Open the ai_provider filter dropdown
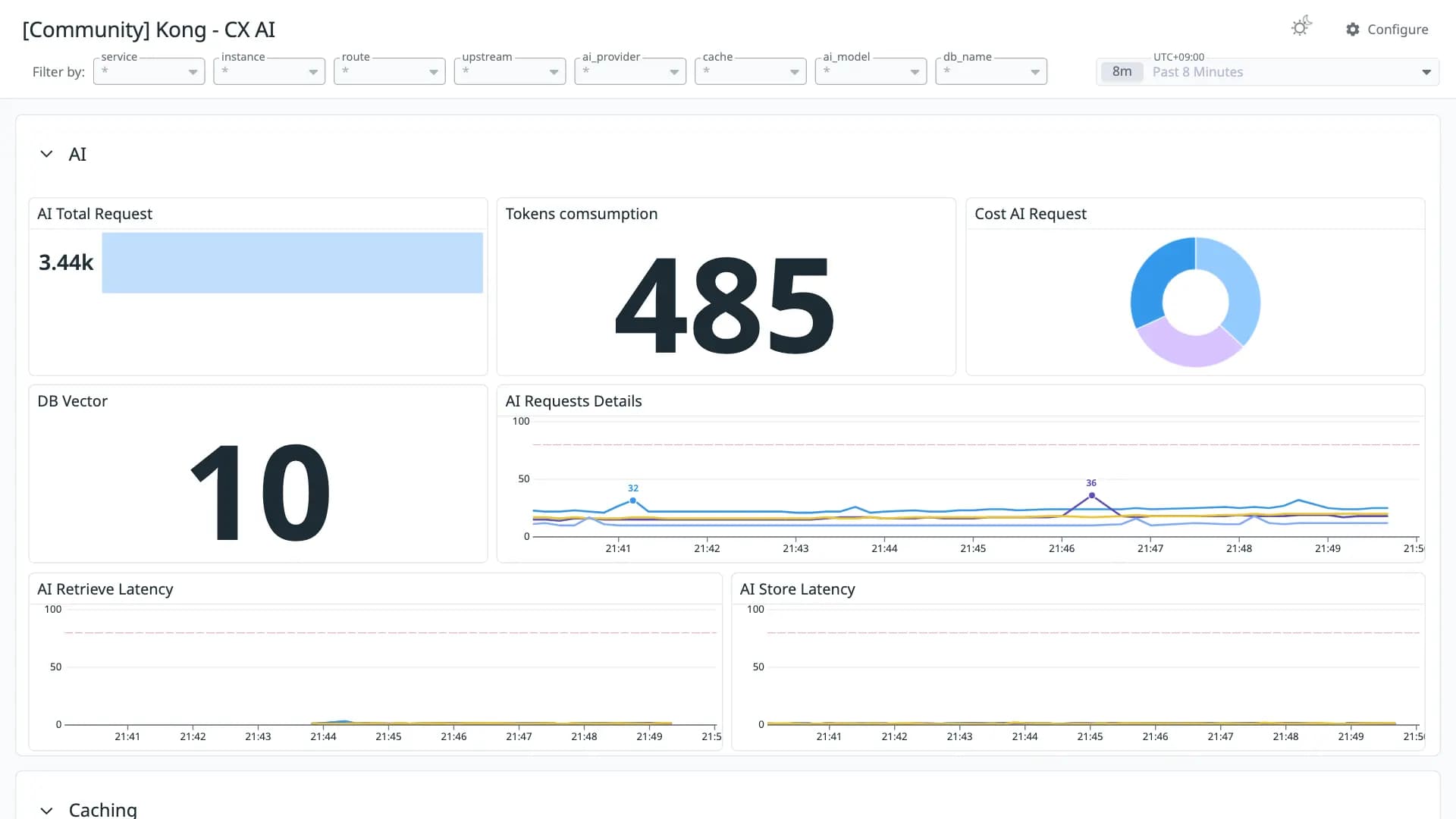This screenshot has width=1456, height=819. click(x=630, y=71)
